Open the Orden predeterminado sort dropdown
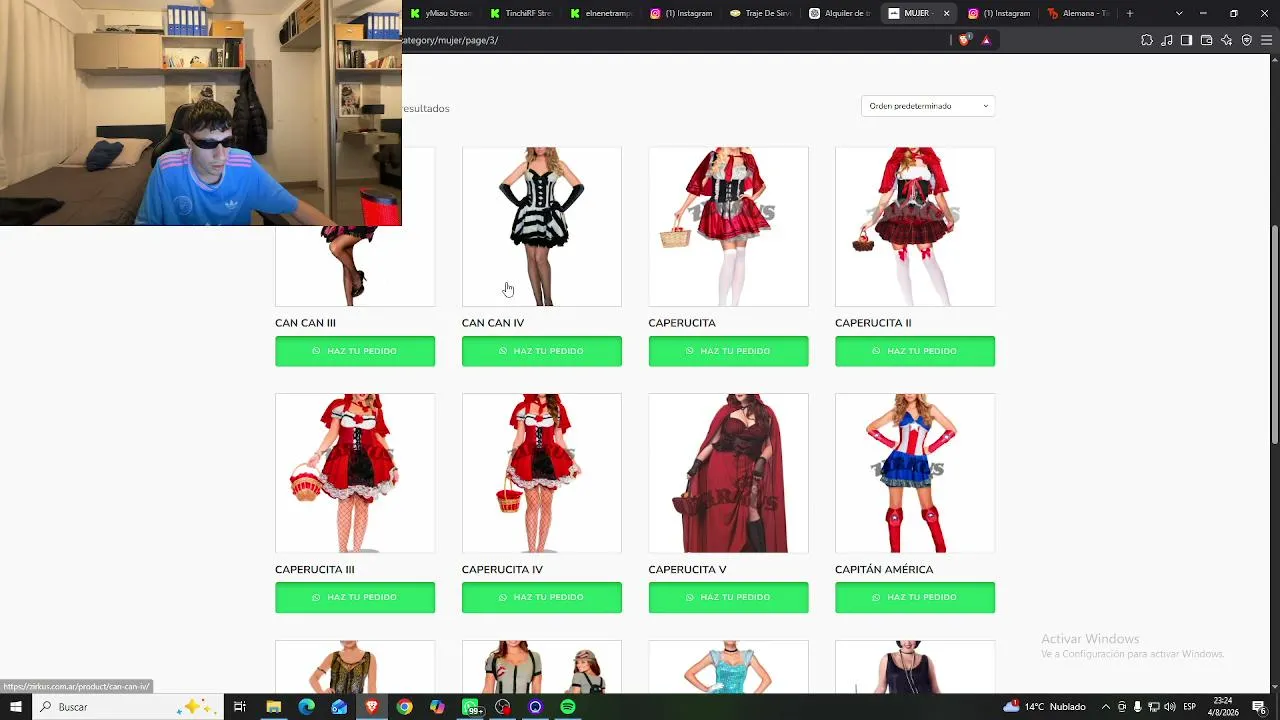Image resolution: width=1280 pixels, height=720 pixels. pos(928,106)
